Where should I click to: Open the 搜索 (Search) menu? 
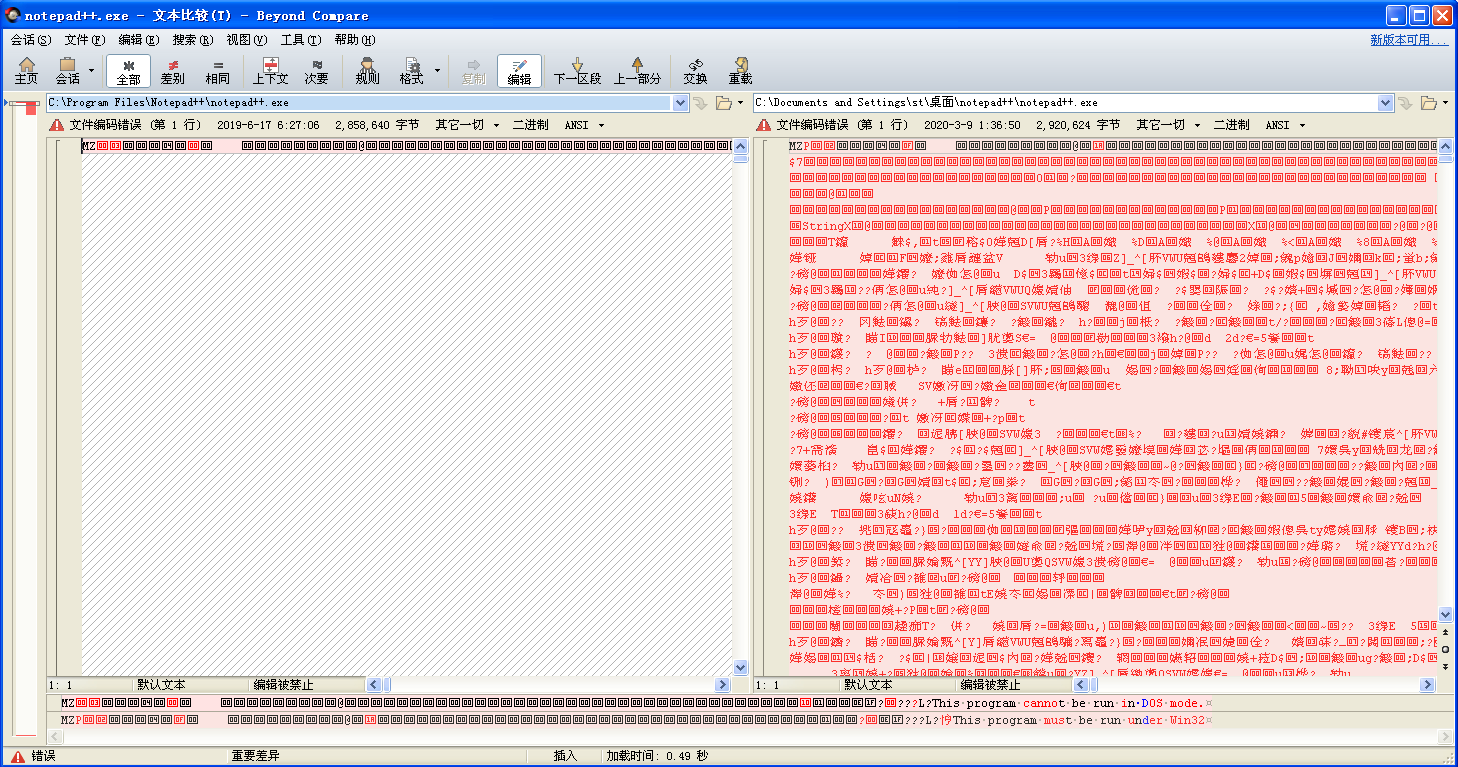192,40
